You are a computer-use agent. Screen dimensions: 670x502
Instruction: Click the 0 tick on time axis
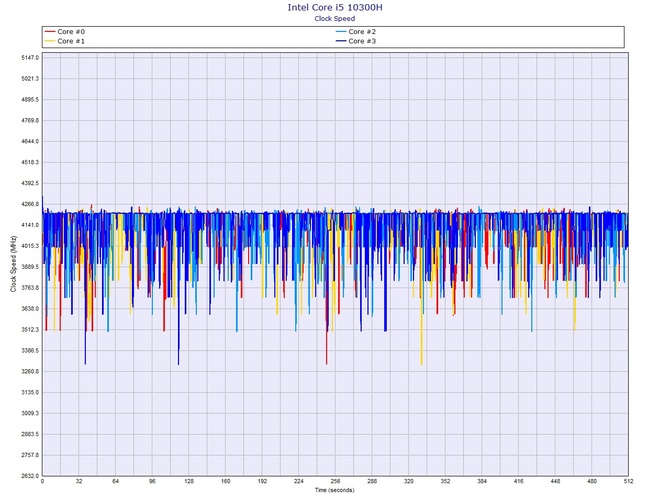pyautogui.click(x=42, y=481)
